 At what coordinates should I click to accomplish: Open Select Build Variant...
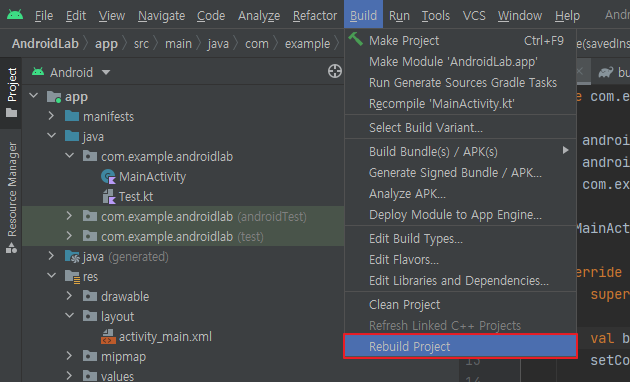460,128
